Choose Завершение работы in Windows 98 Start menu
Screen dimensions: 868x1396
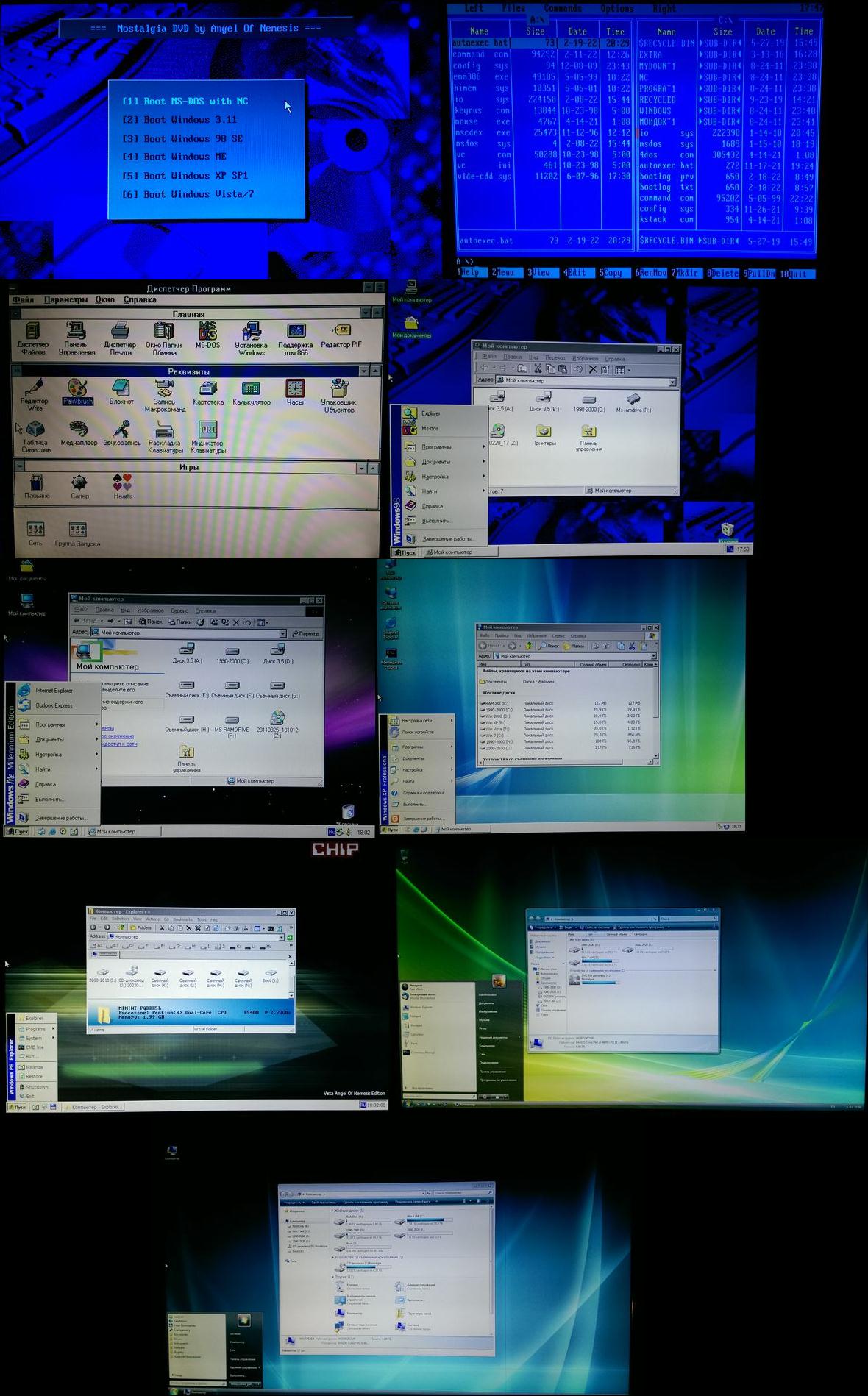[x=445, y=538]
